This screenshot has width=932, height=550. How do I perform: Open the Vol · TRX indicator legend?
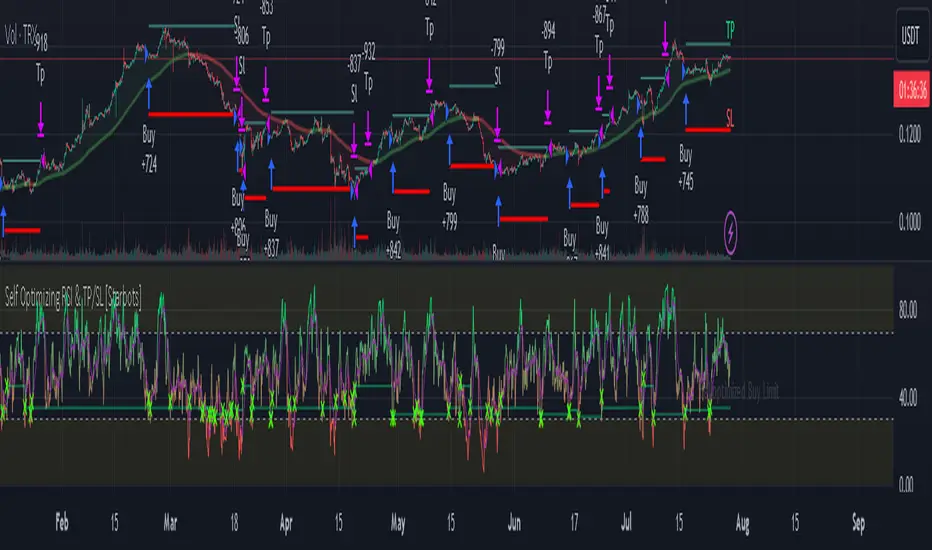pyautogui.click(x=21, y=35)
